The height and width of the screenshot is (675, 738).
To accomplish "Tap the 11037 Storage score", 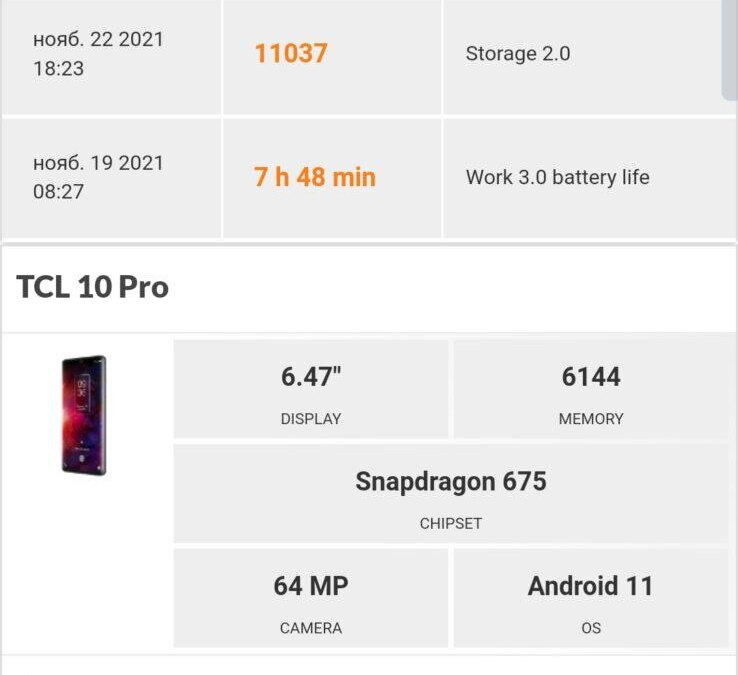I will pyautogui.click(x=290, y=53).
